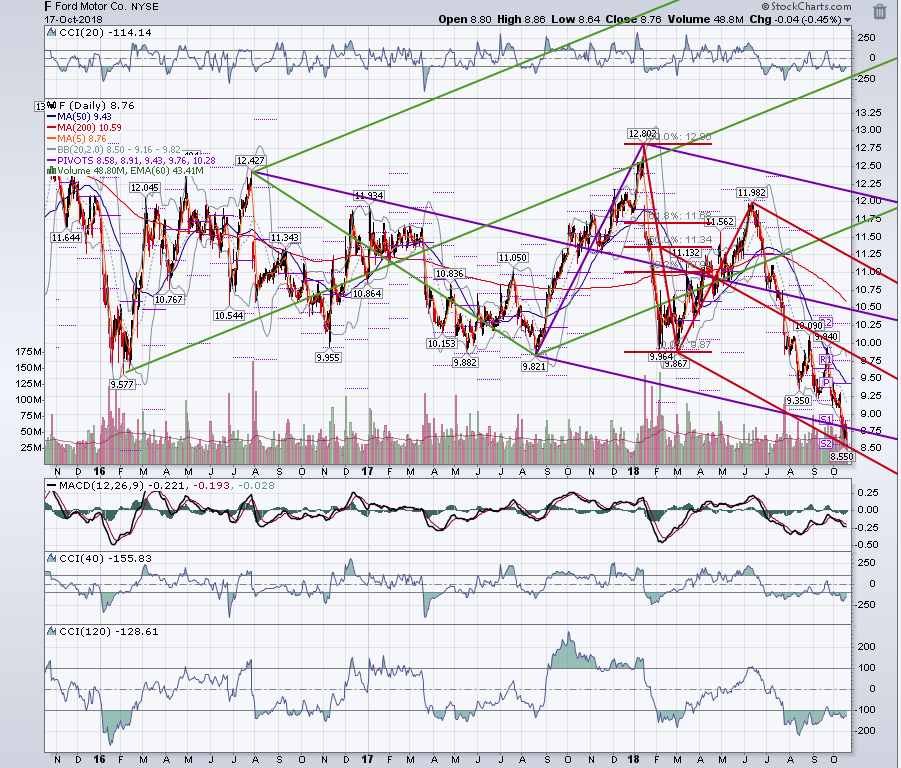The height and width of the screenshot is (768, 901).
Task: Click the 10.544 price label
Action: (x=229, y=315)
